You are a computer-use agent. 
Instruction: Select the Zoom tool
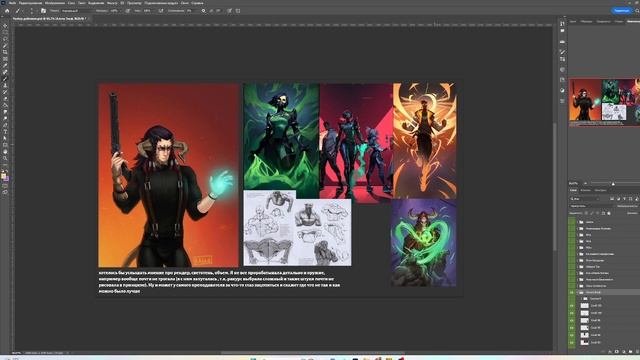point(5,158)
